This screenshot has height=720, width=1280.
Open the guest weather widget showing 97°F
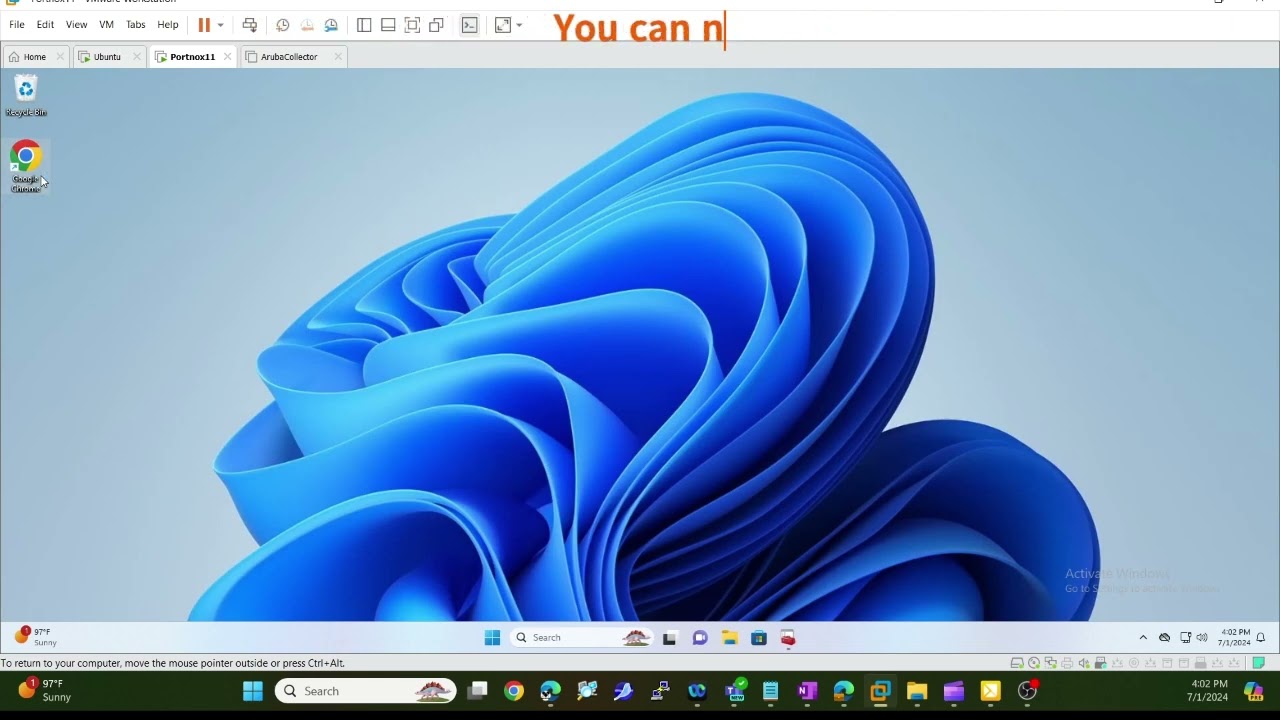36,637
